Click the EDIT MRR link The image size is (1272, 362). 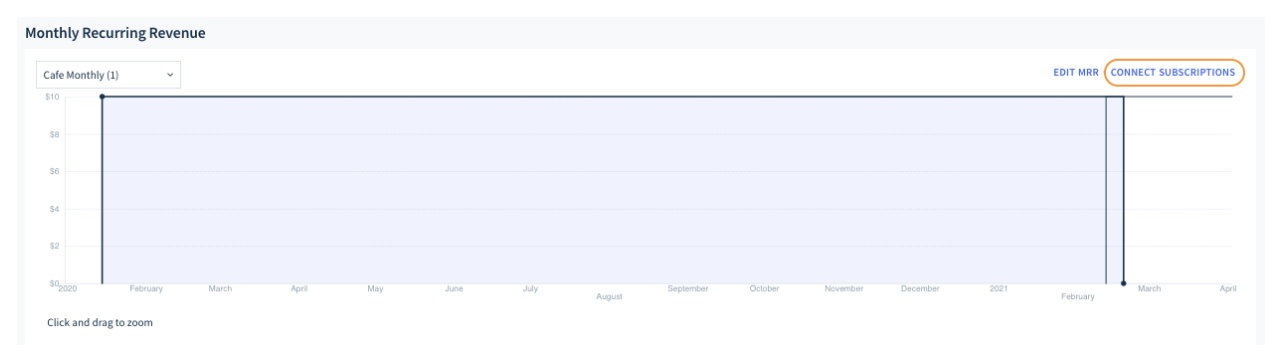point(1075,73)
